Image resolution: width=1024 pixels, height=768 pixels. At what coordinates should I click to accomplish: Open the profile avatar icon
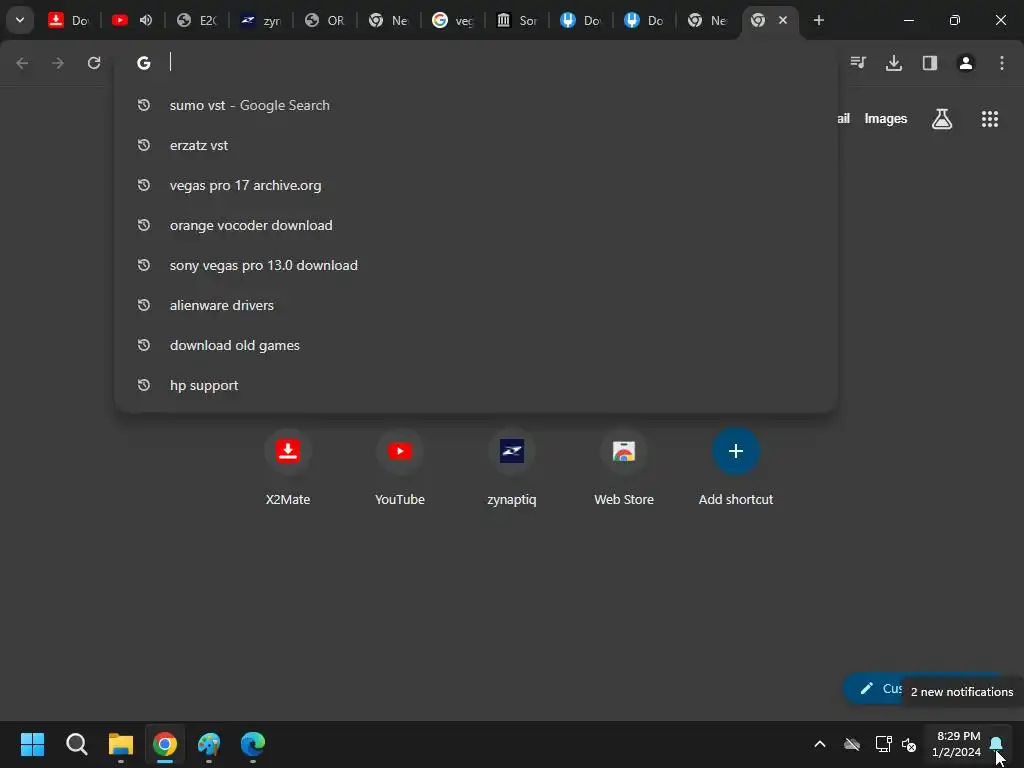tap(966, 63)
